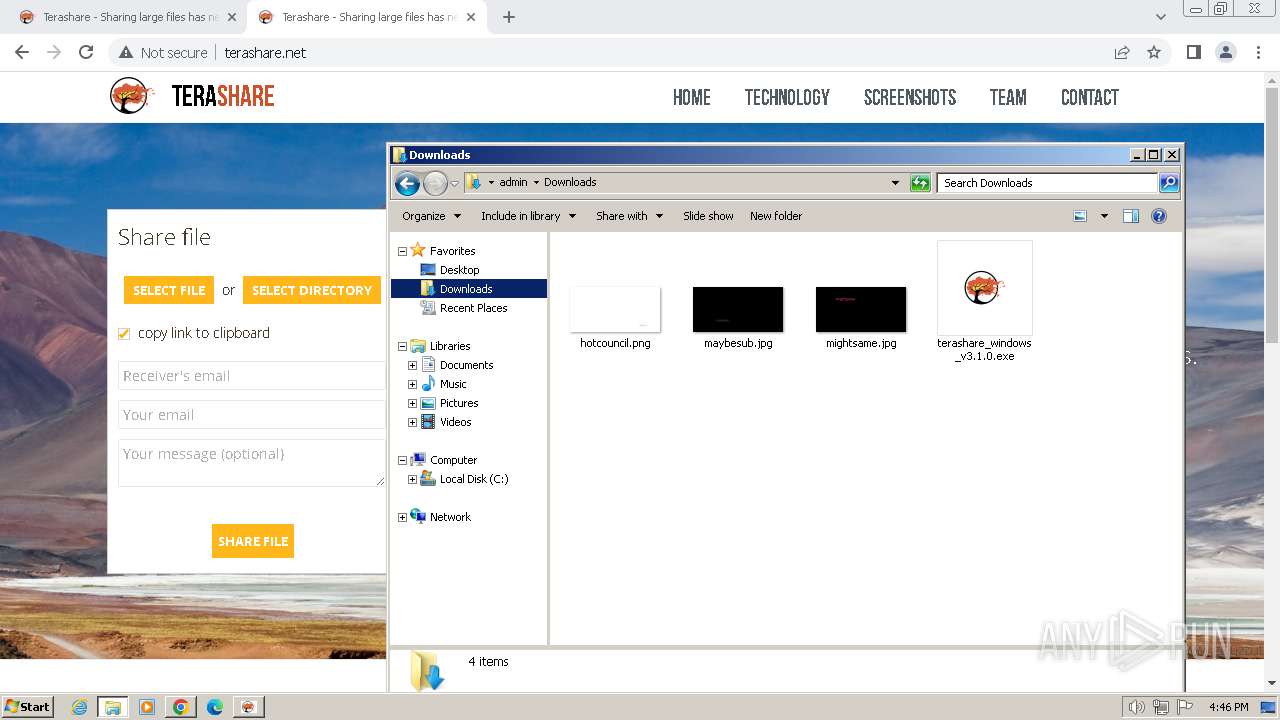Screen dimensions: 1280x720
Task: Change the view with the views icon
Action: [x=1080, y=216]
